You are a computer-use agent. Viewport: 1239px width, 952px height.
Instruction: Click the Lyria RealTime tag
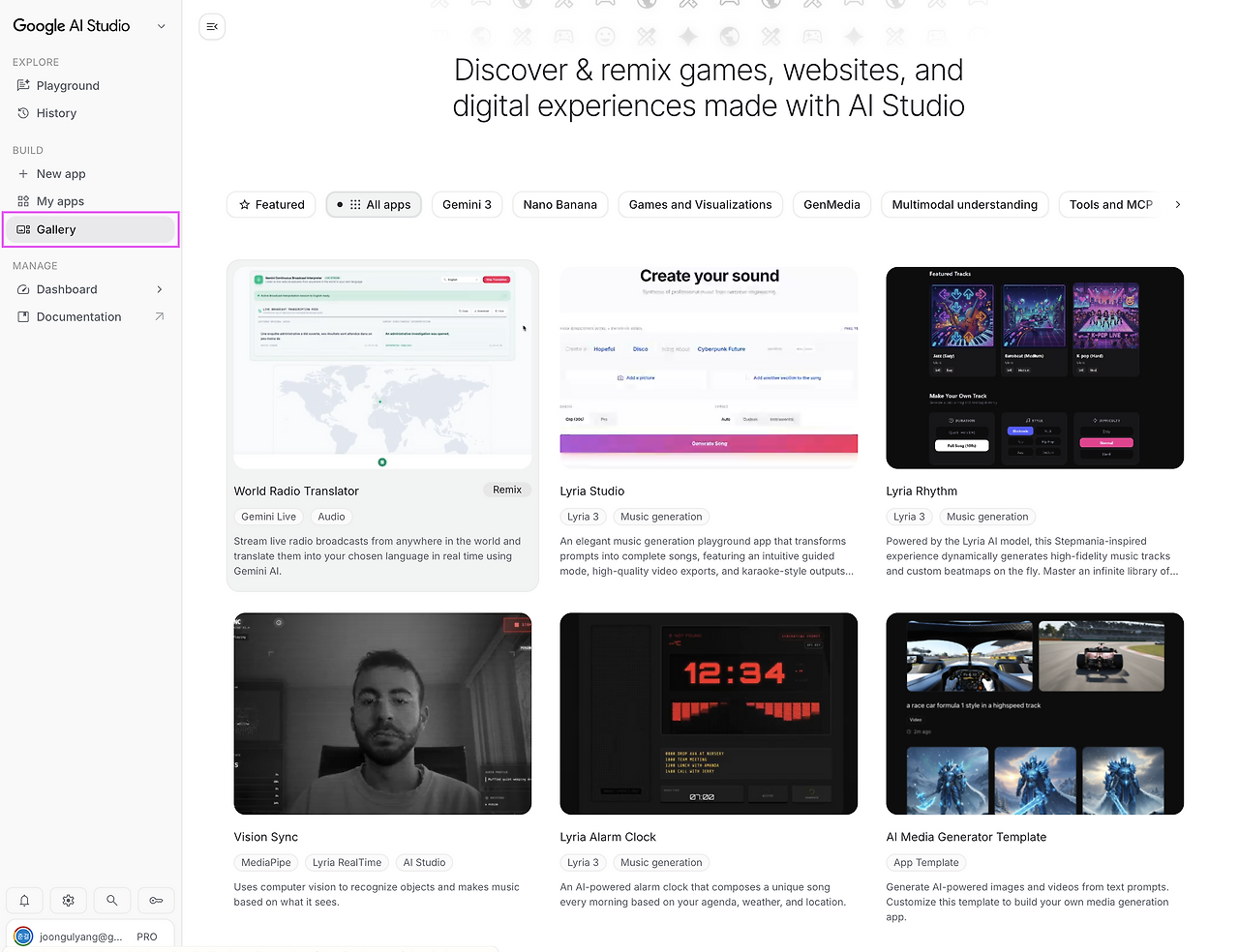click(x=347, y=863)
